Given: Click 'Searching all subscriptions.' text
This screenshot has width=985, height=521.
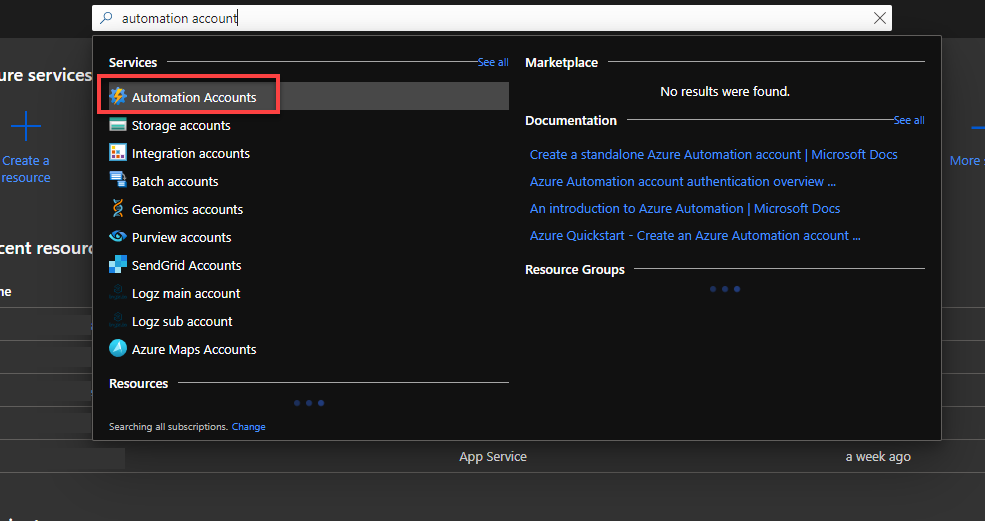Looking at the screenshot, I should coord(168,426).
